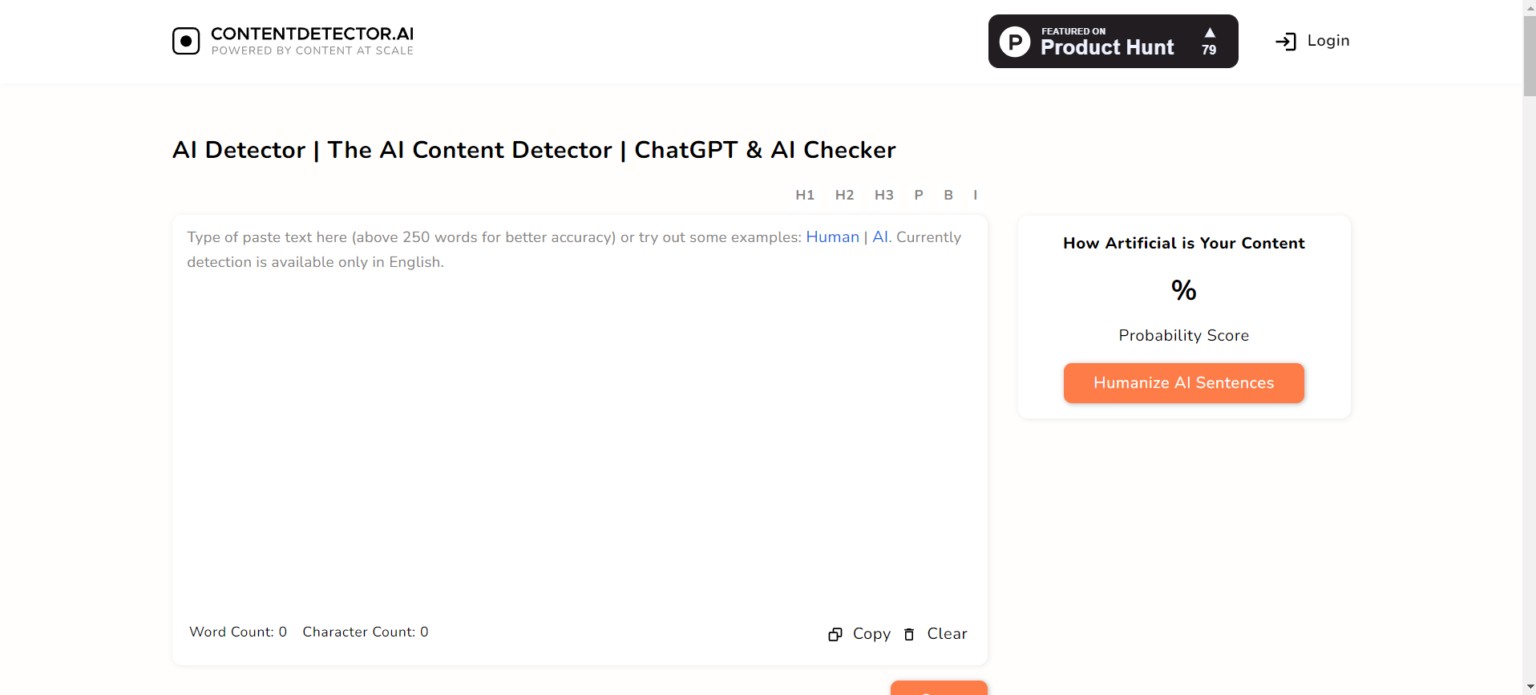Viewport: 1536px width, 695px height.
Task: Click the trash icon next to Clear
Action: (908, 634)
